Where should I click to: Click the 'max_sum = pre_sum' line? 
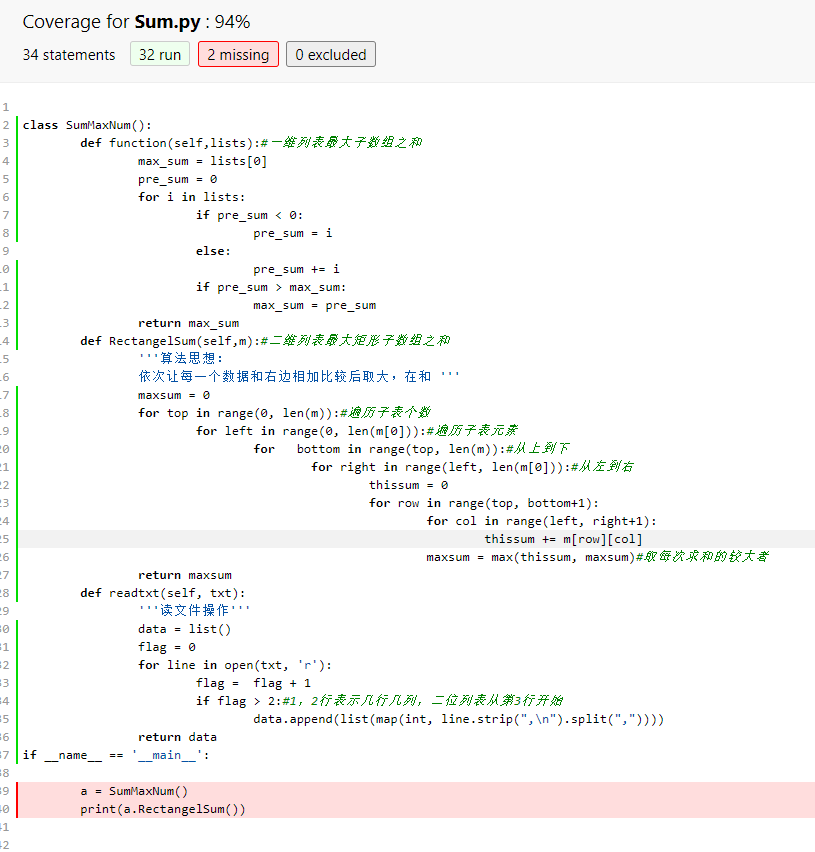[x=315, y=305]
